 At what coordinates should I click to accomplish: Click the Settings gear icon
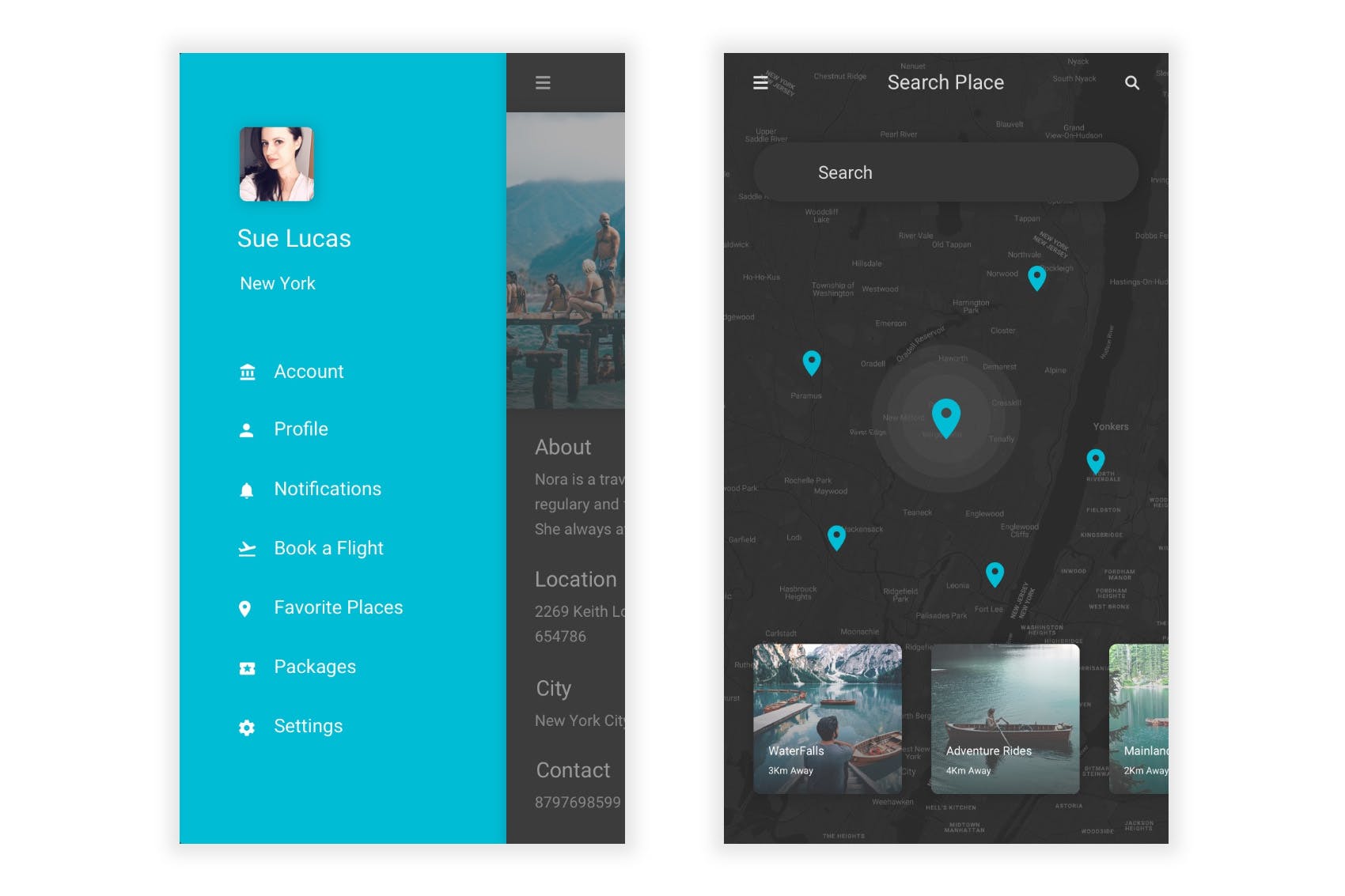click(247, 726)
